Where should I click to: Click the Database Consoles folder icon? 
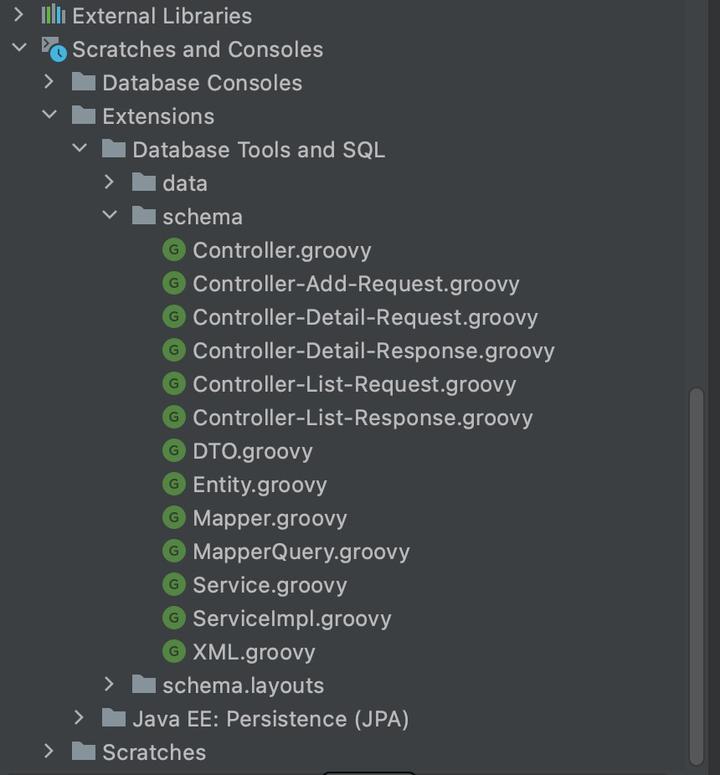click(x=84, y=83)
